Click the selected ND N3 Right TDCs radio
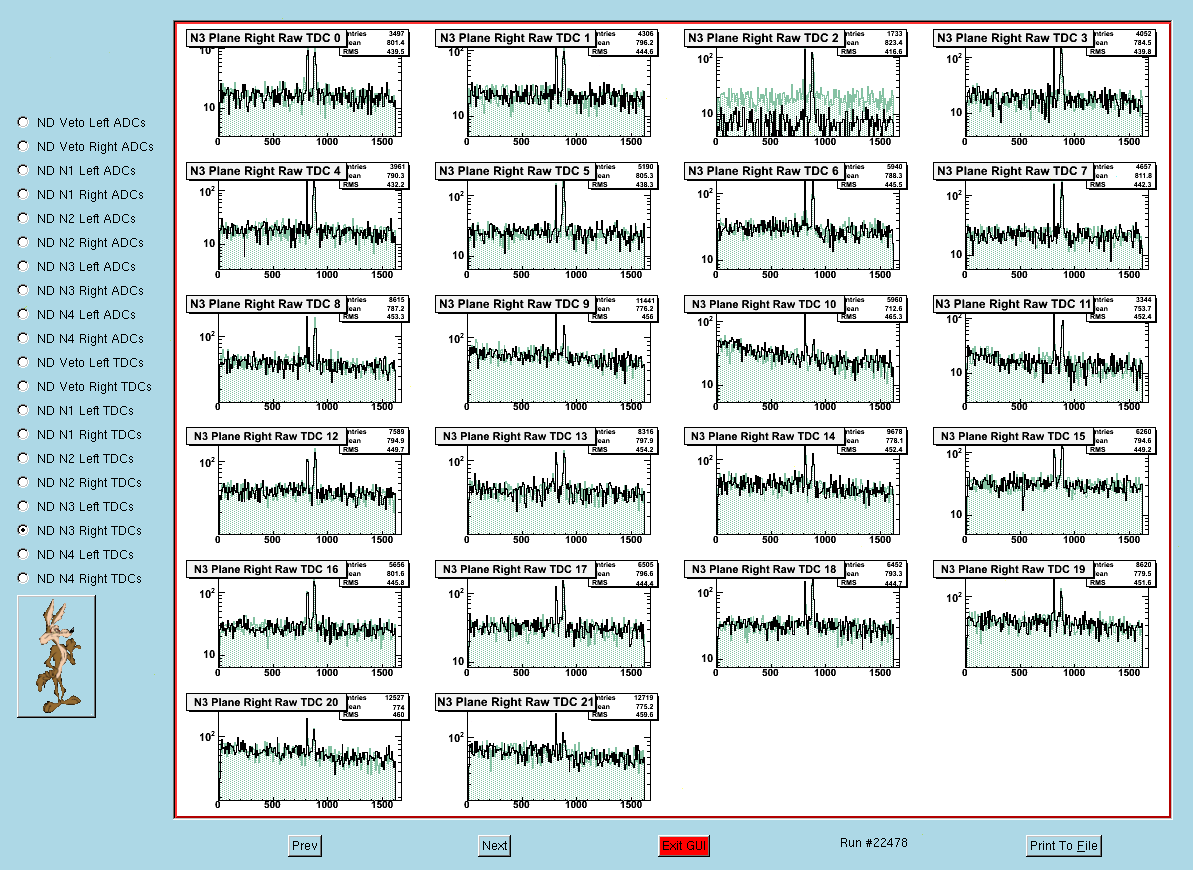1193x870 pixels. [23, 530]
